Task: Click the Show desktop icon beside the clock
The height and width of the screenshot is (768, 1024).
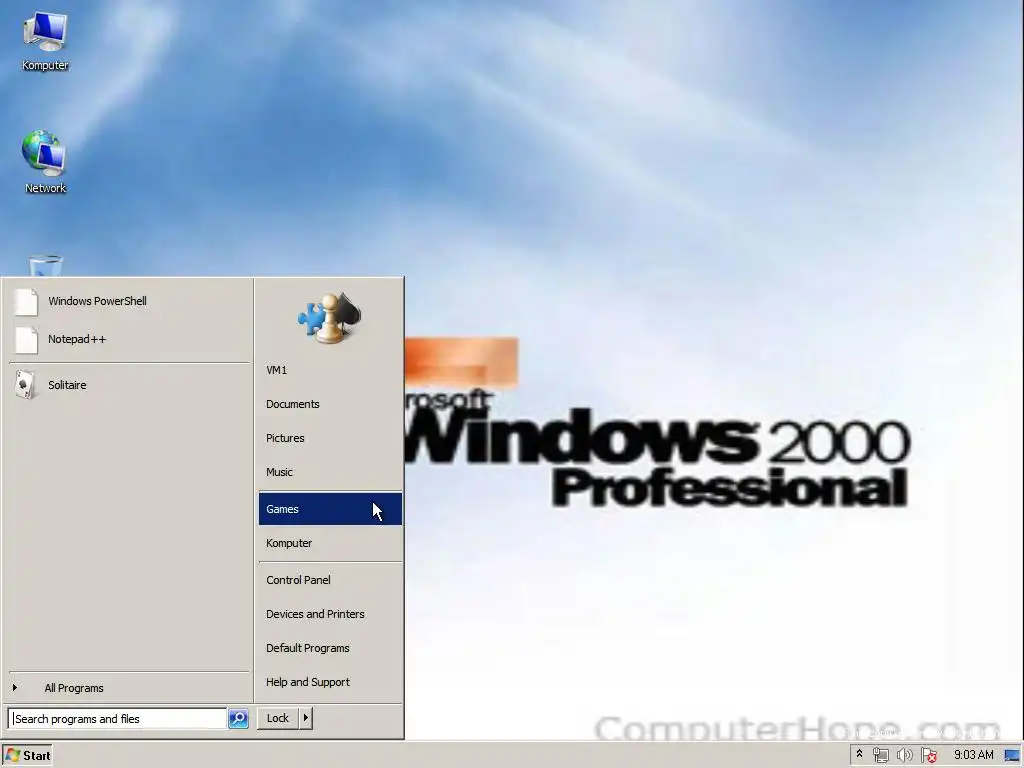Action: (x=1013, y=756)
